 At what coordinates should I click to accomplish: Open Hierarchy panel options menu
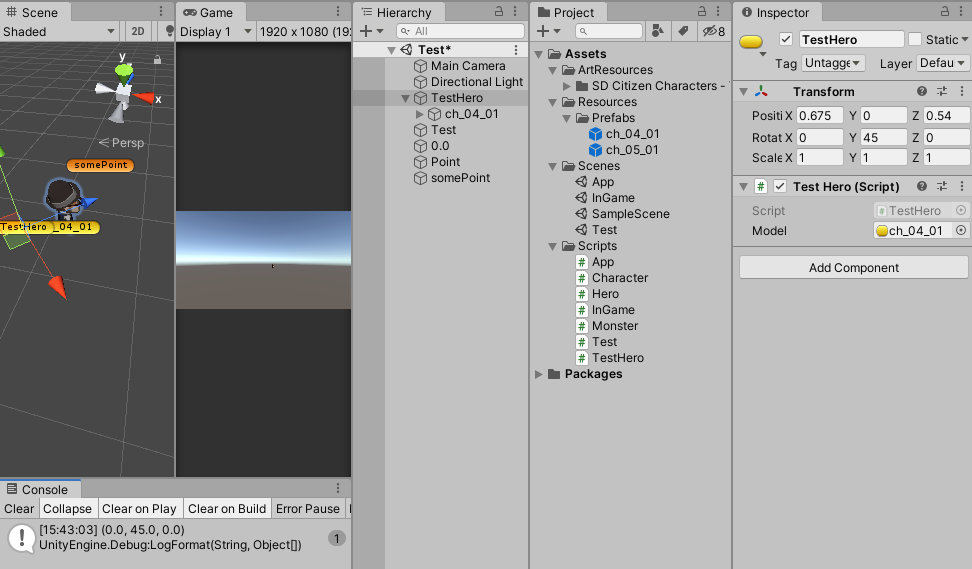pos(515,11)
